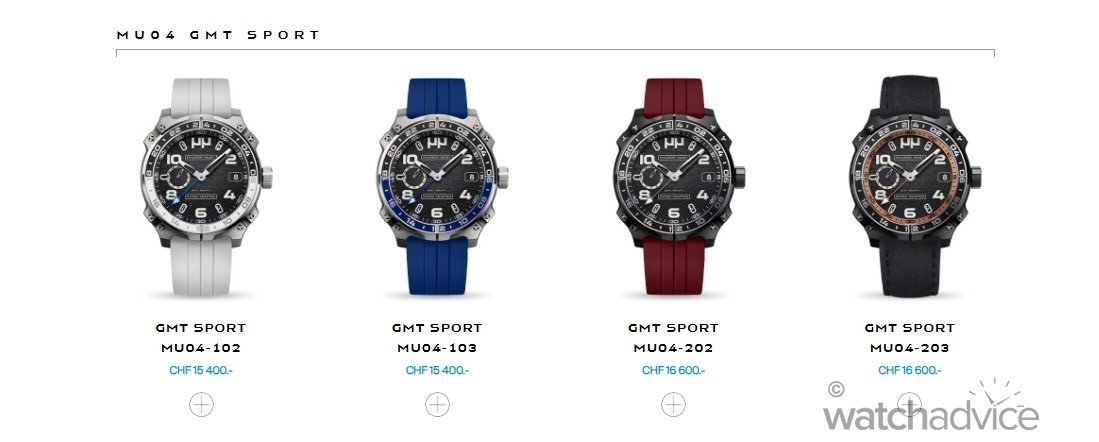
Task: Click the CHF 15 400.- price of MU04-102
Action: point(200,371)
